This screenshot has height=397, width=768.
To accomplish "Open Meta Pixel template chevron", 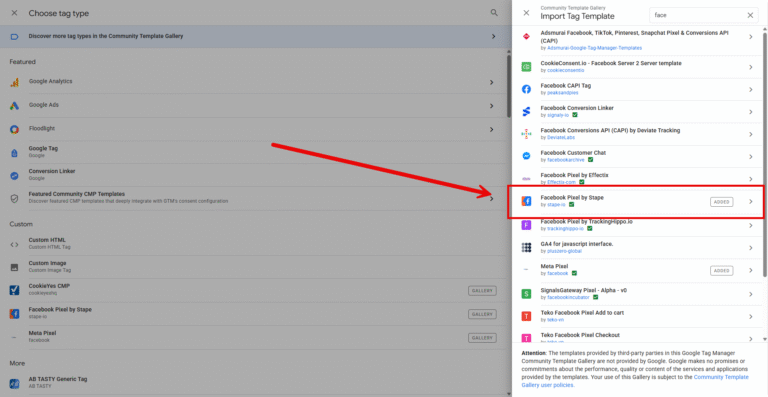I will 750,270.
